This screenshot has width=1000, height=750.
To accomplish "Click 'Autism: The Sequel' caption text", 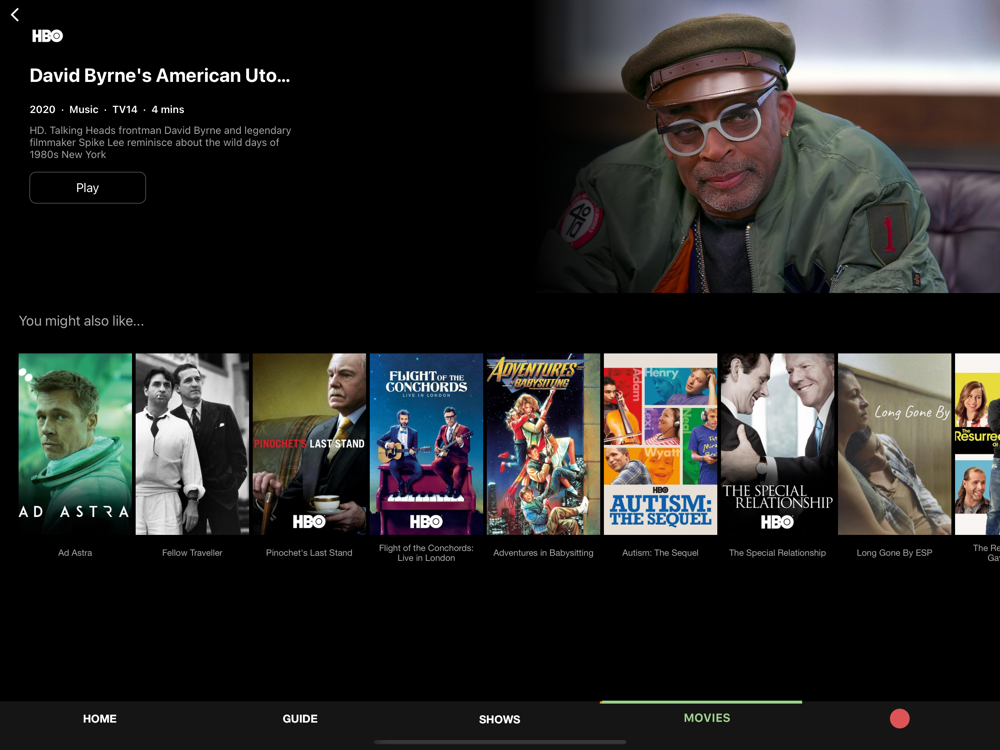I will tap(661, 553).
